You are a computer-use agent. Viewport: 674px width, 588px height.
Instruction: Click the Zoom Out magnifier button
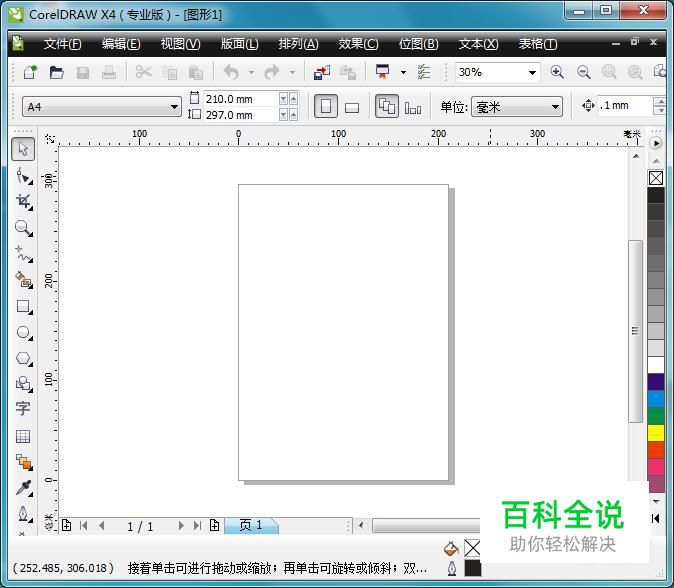(x=583, y=72)
